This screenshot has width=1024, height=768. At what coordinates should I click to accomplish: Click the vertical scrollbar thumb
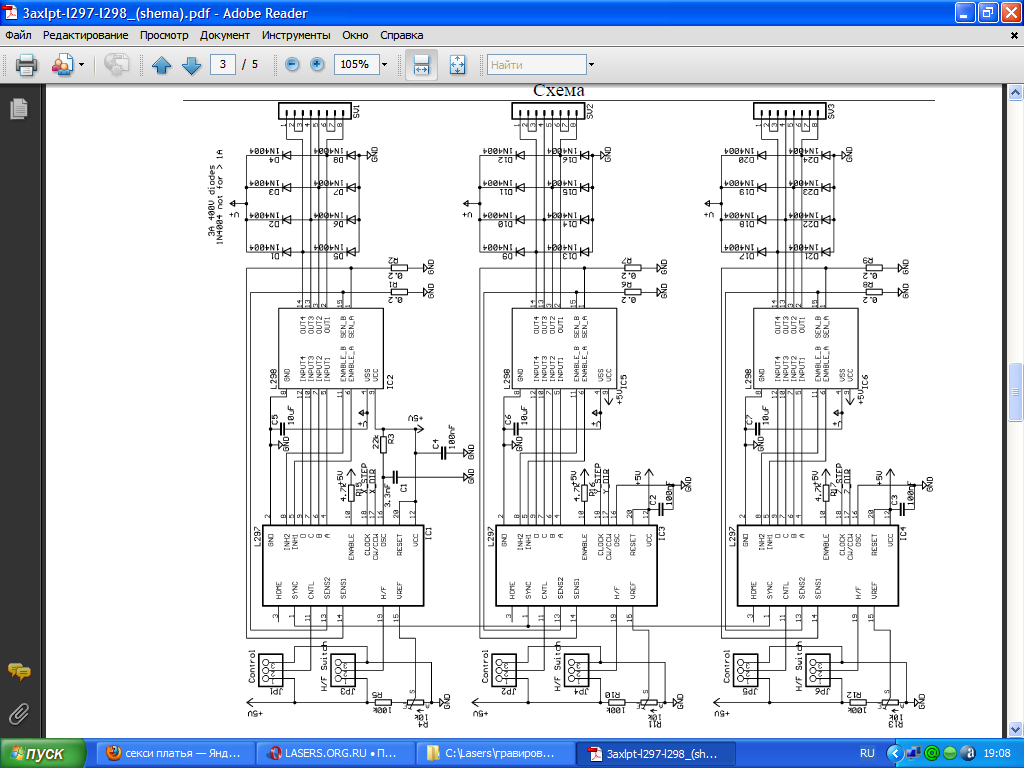(1015, 392)
